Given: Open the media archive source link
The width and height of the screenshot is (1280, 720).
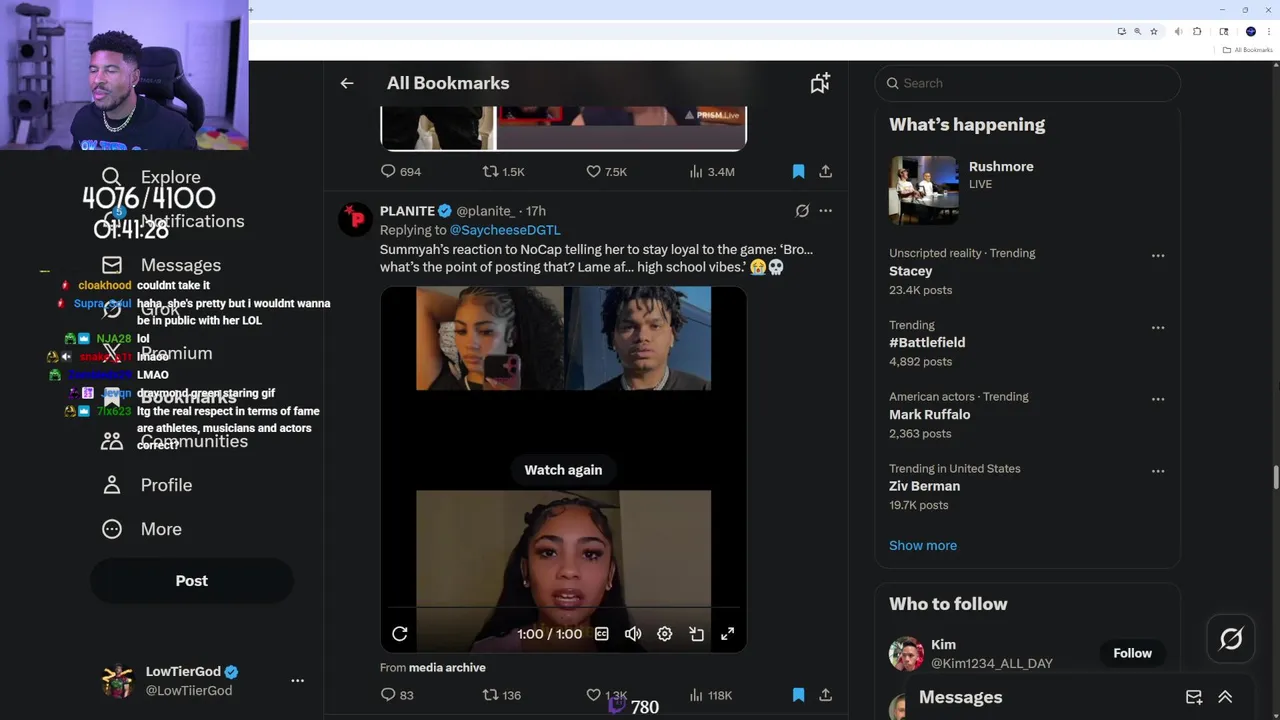Looking at the screenshot, I should pos(447,668).
